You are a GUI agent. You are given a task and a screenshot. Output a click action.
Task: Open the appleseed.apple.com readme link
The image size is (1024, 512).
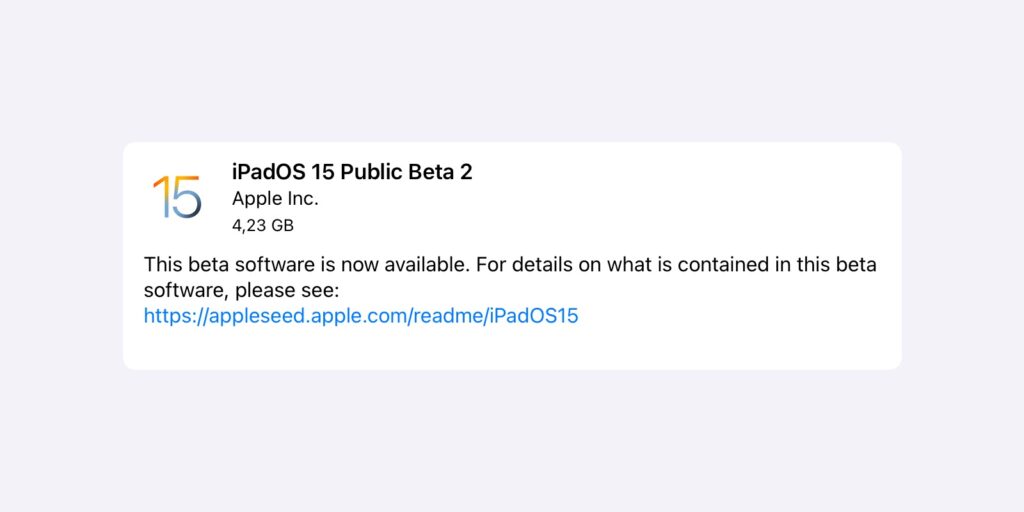tap(361, 316)
